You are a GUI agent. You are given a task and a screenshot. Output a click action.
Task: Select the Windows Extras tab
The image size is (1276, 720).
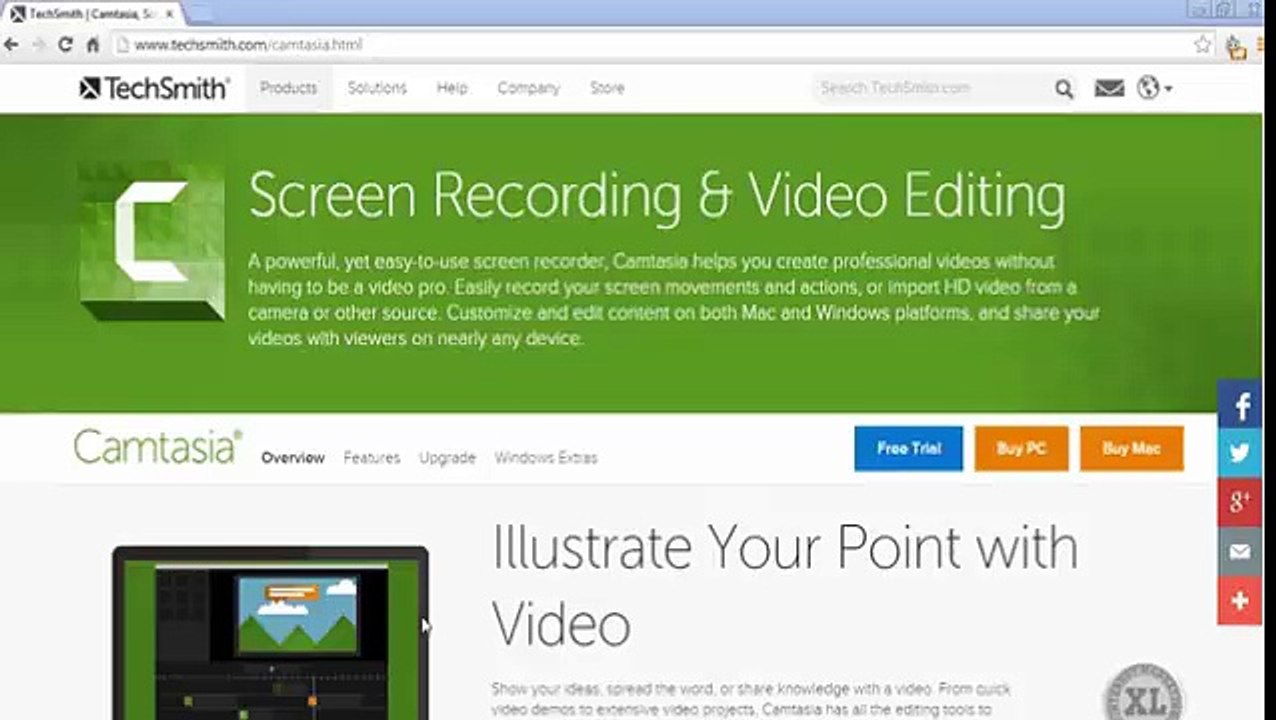pyautogui.click(x=546, y=458)
